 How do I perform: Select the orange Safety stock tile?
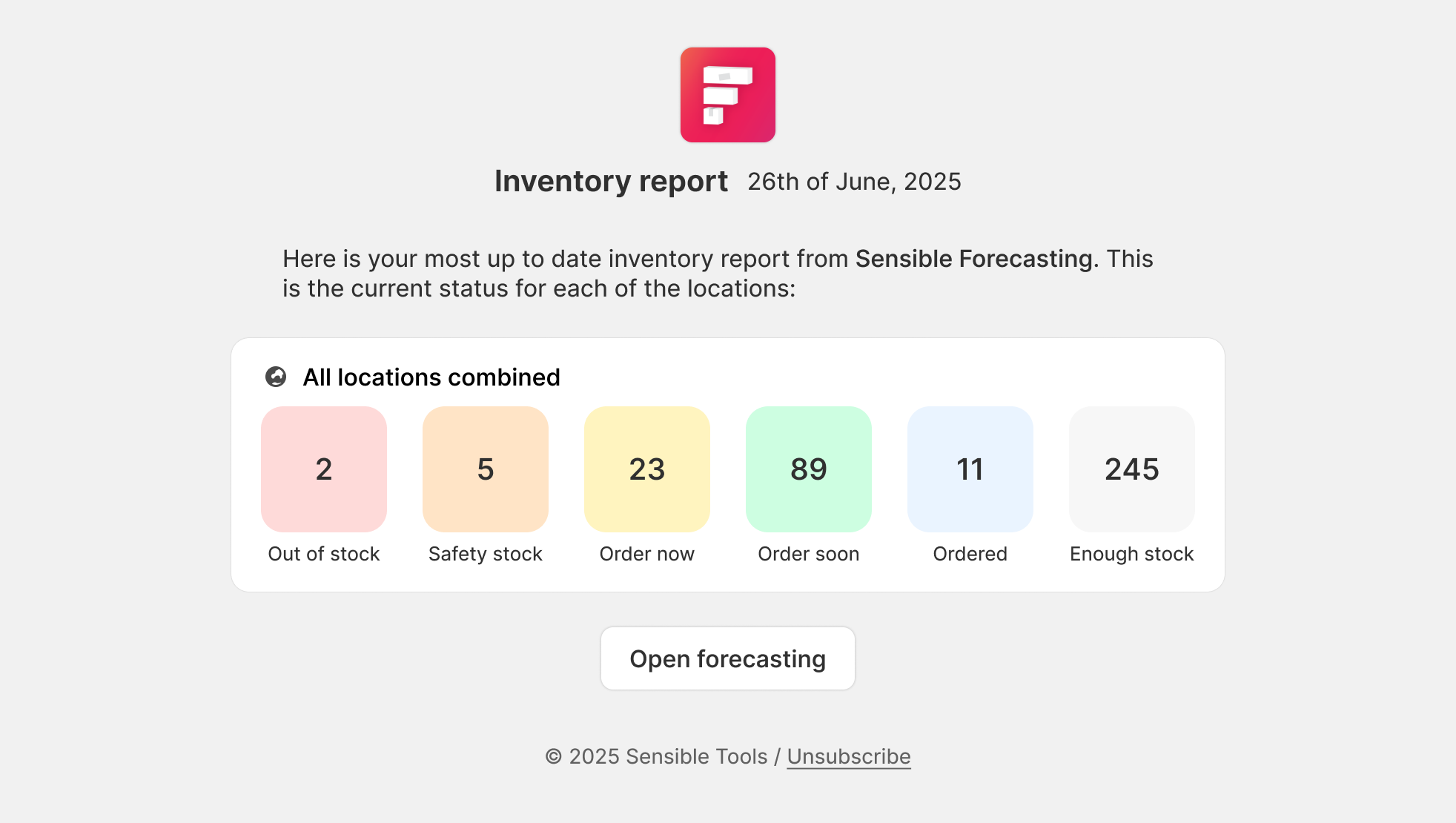tap(486, 469)
